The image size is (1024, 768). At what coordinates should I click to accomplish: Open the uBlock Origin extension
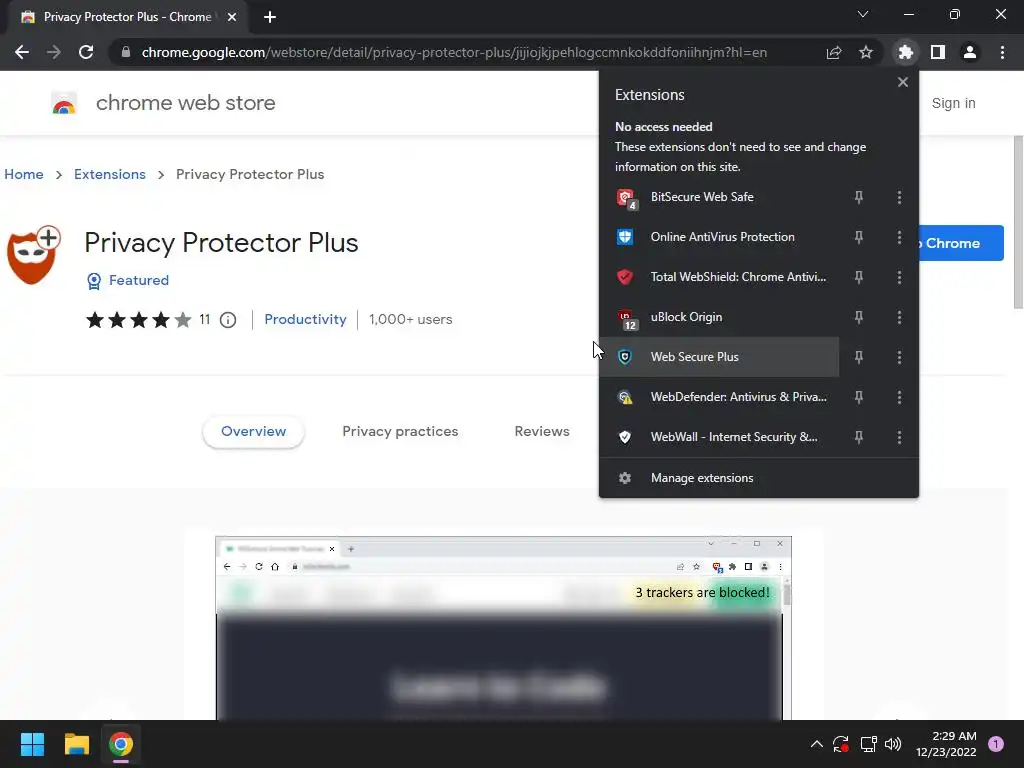(x=718, y=317)
